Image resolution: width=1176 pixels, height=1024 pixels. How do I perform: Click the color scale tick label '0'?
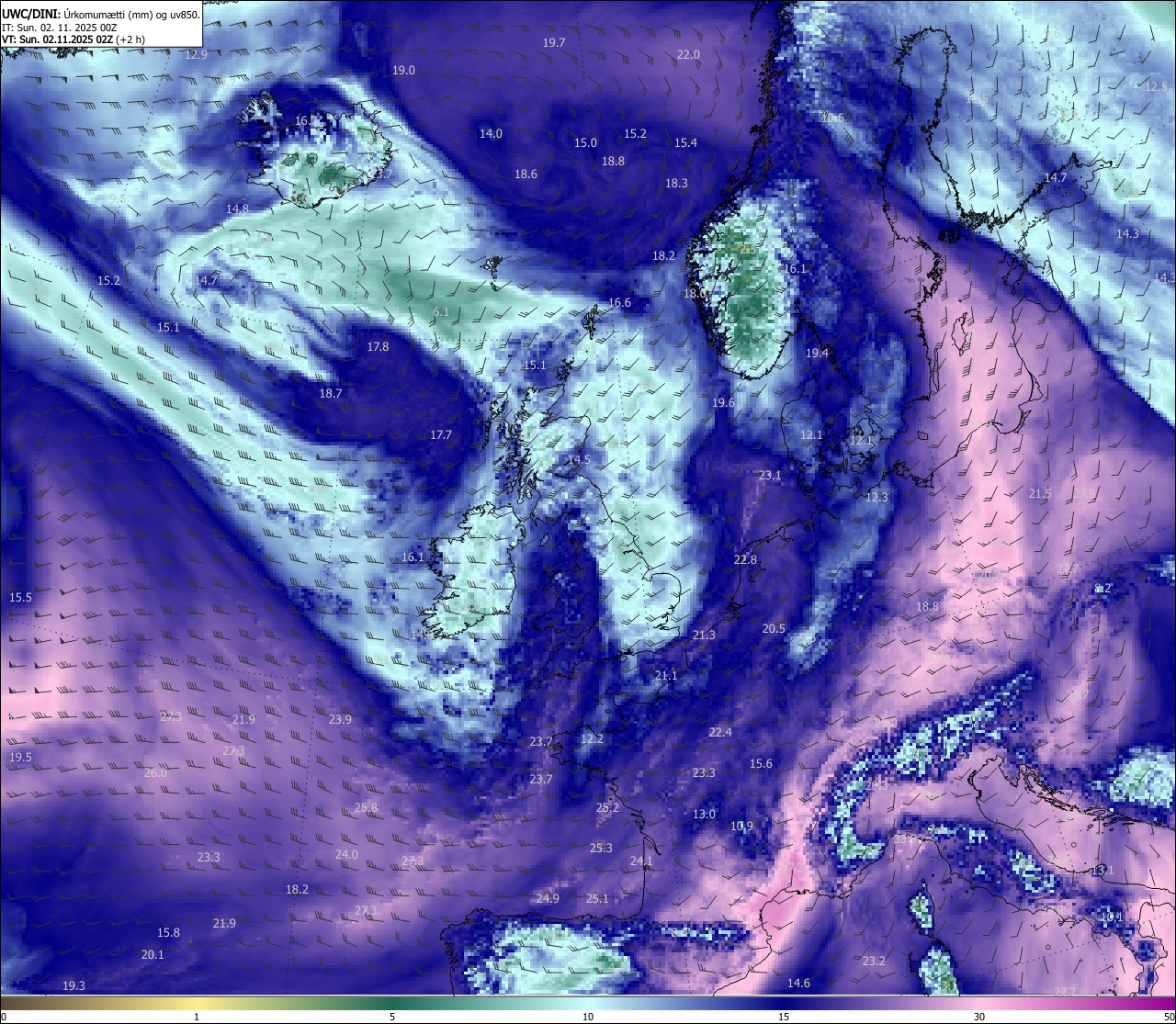pyautogui.click(x=4, y=1017)
